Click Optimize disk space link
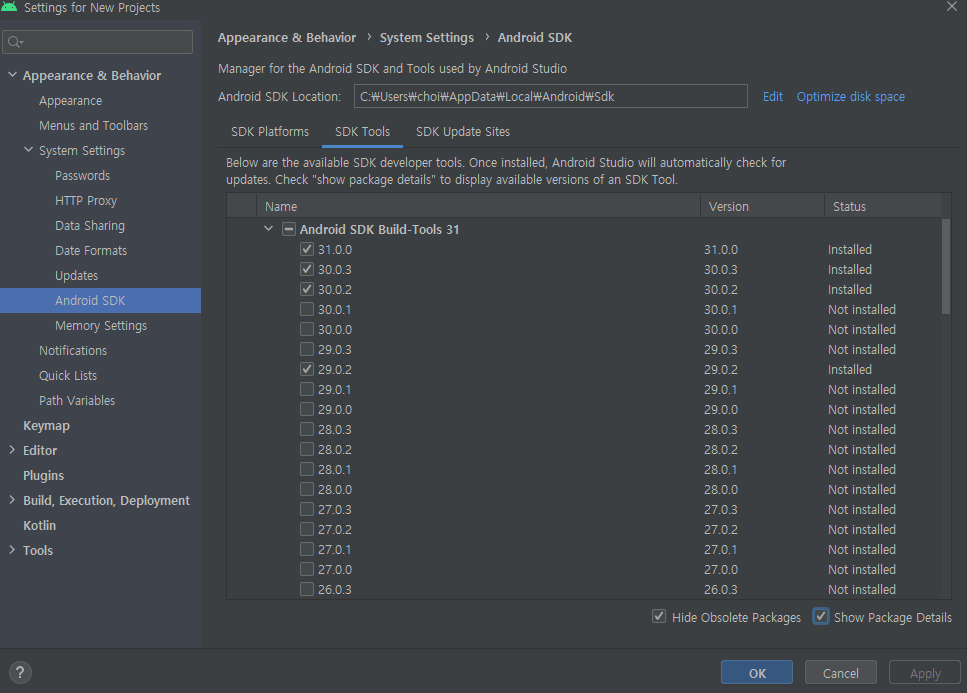The image size is (967, 693). click(850, 97)
